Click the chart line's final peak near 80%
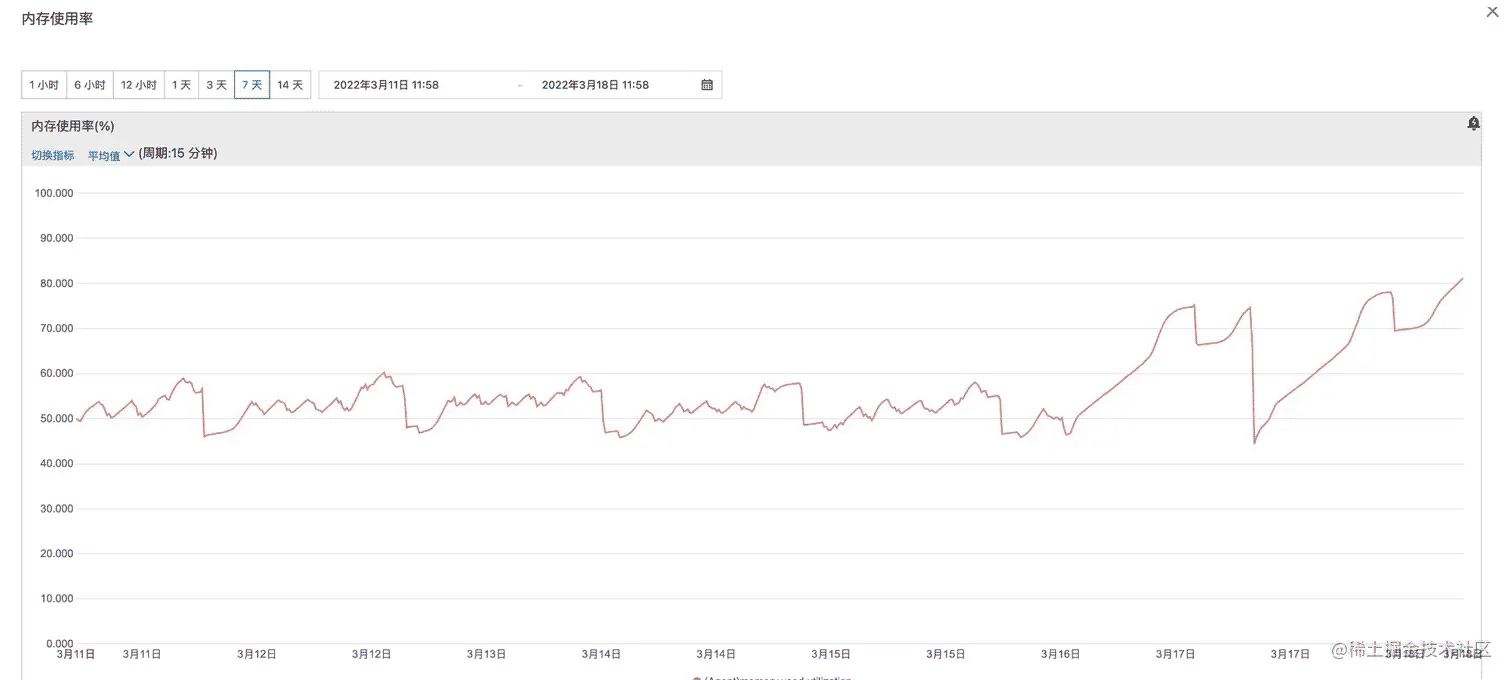This screenshot has width=1512, height=680. 1462,279
